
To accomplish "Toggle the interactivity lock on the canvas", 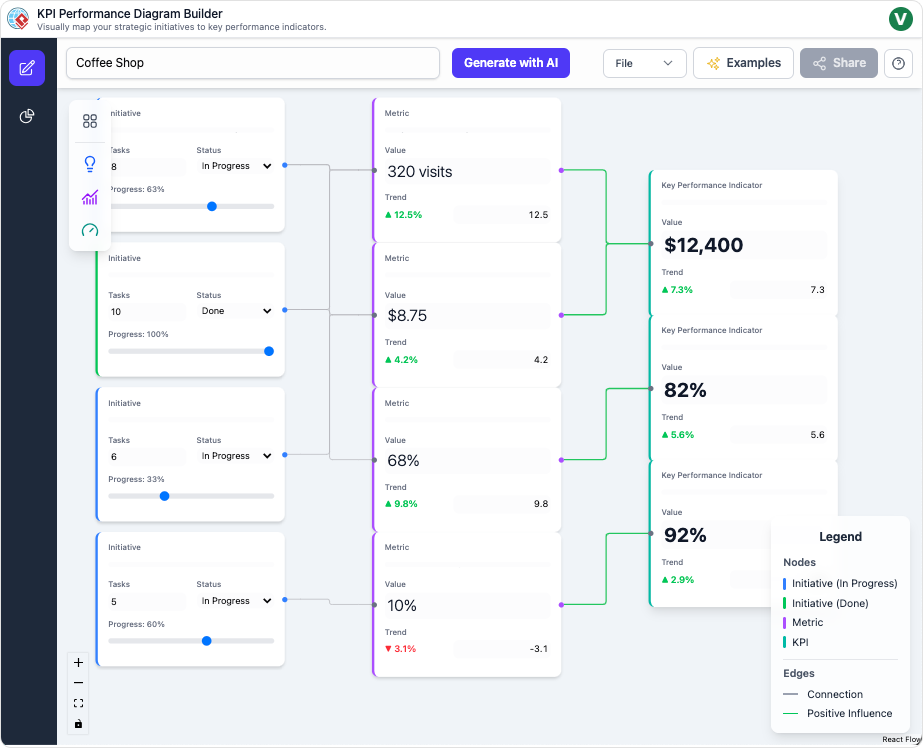I will pyautogui.click(x=78, y=722).
